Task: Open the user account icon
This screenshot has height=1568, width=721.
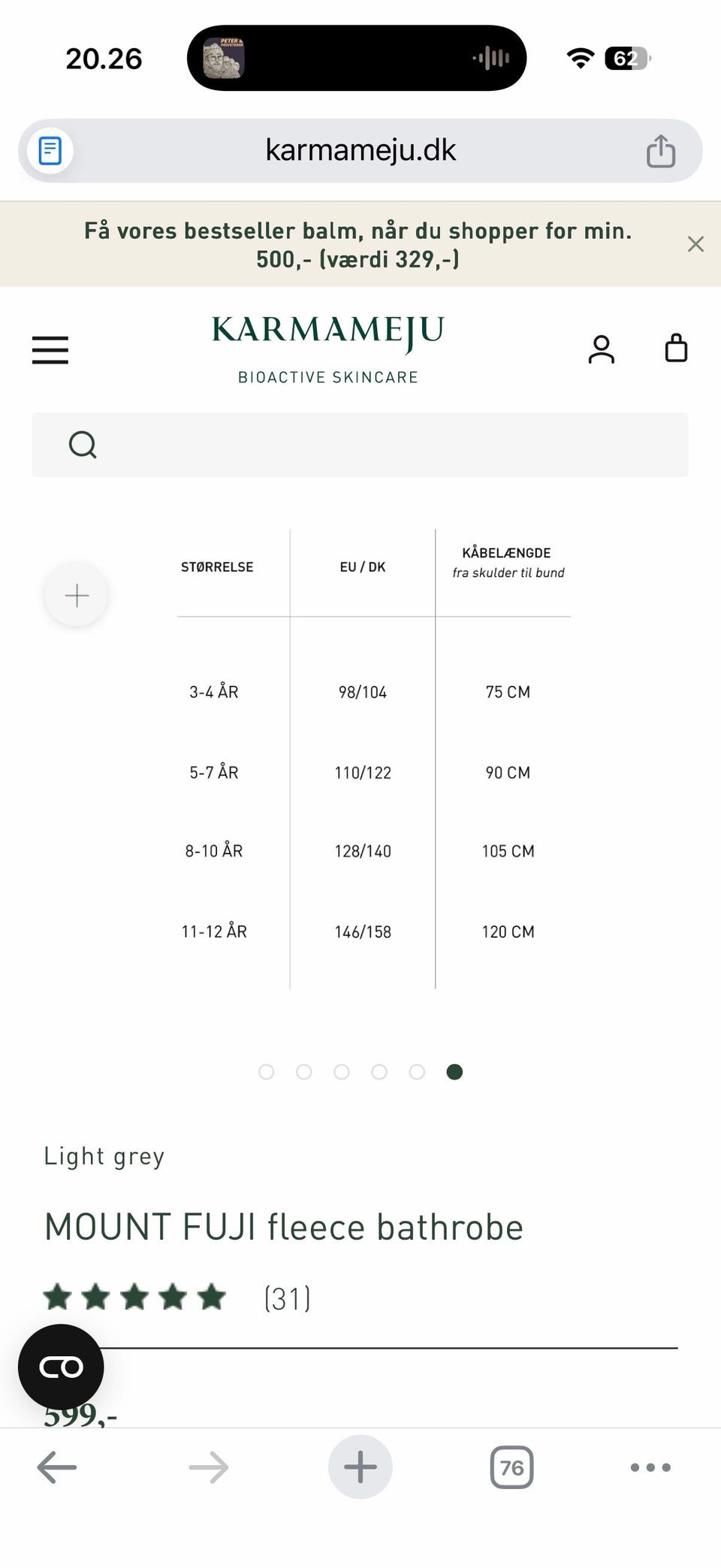Action: [601, 349]
